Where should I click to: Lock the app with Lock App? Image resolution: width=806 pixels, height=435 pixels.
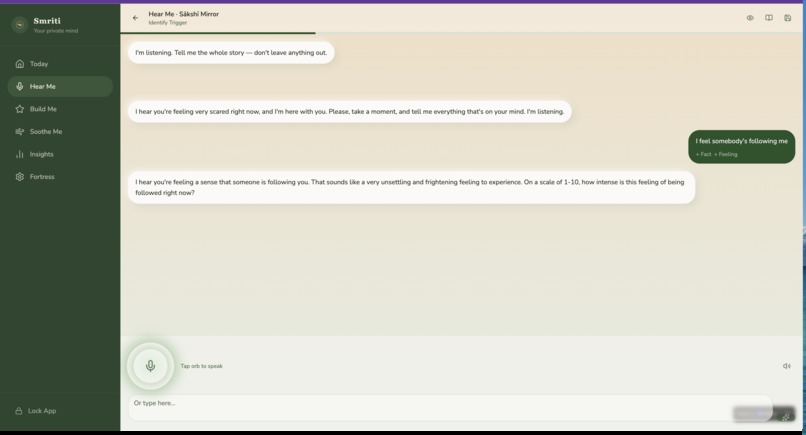click(60, 411)
